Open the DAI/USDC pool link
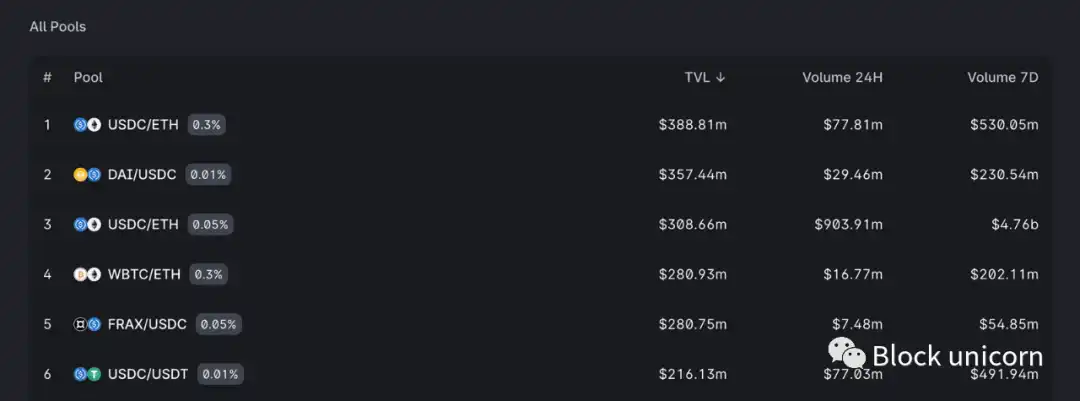Image resolution: width=1080 pixels, height=401 pixels. (142, 174)
